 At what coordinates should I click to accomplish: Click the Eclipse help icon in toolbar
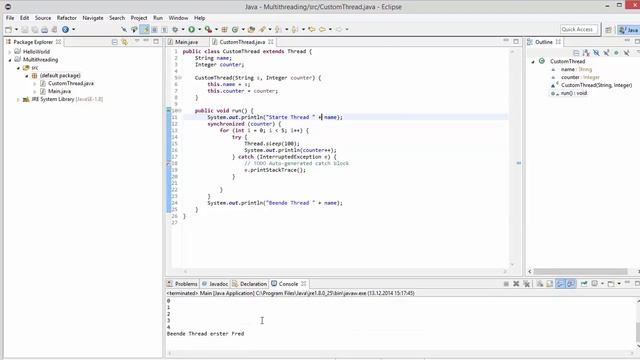pyautogui.click(x=65, y=29)
